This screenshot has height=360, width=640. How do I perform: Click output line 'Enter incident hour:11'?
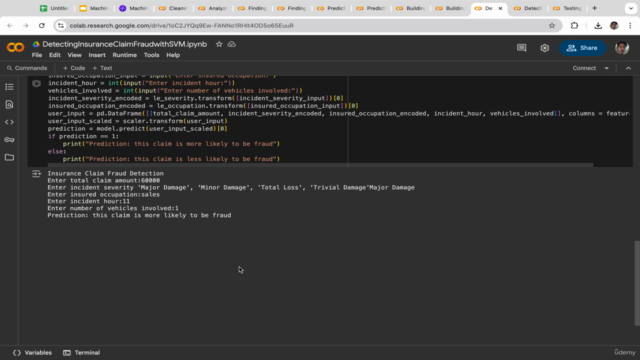89,201
